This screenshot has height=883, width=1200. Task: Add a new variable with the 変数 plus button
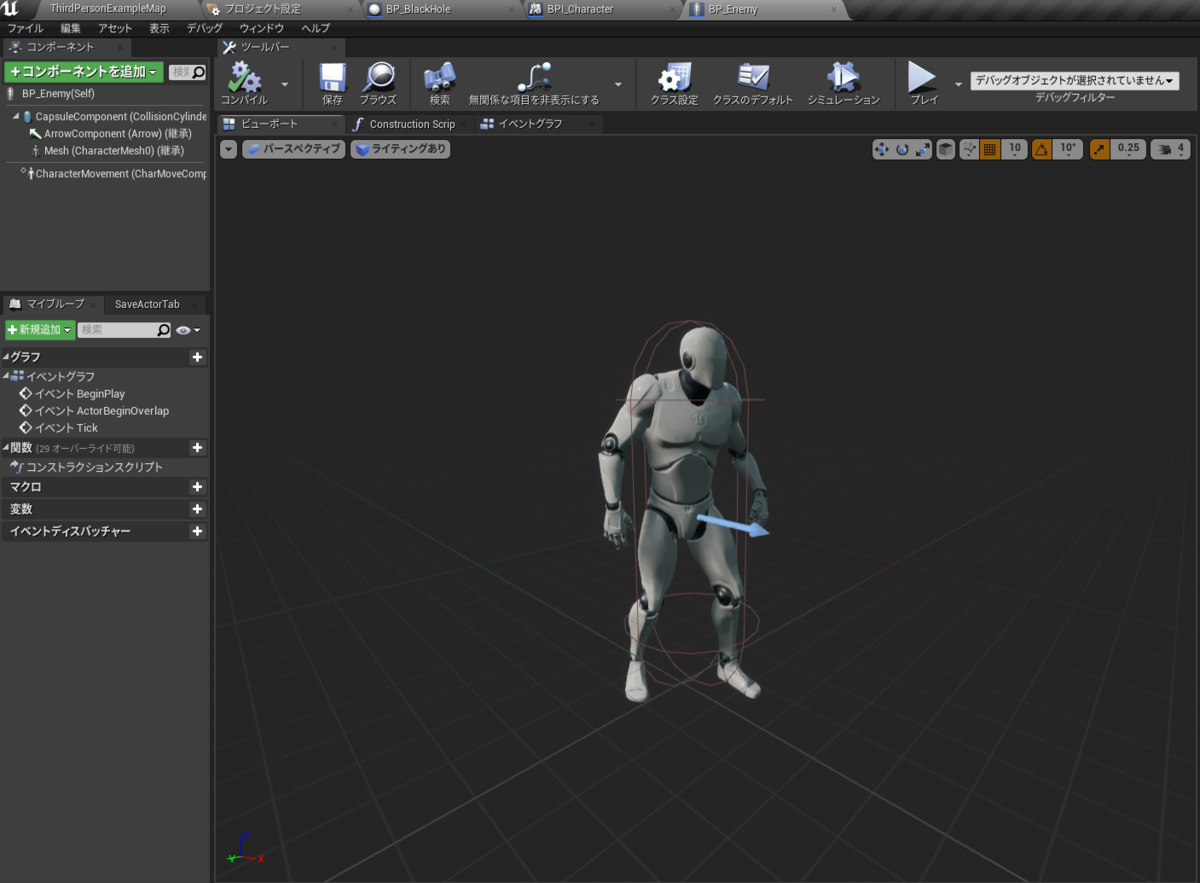click(197, 510)
